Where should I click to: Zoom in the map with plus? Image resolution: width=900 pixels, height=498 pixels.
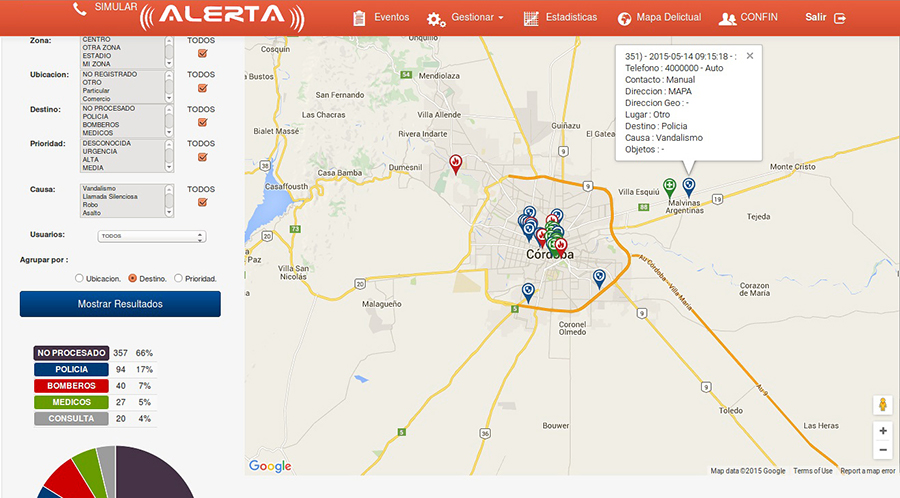(883, 431)
